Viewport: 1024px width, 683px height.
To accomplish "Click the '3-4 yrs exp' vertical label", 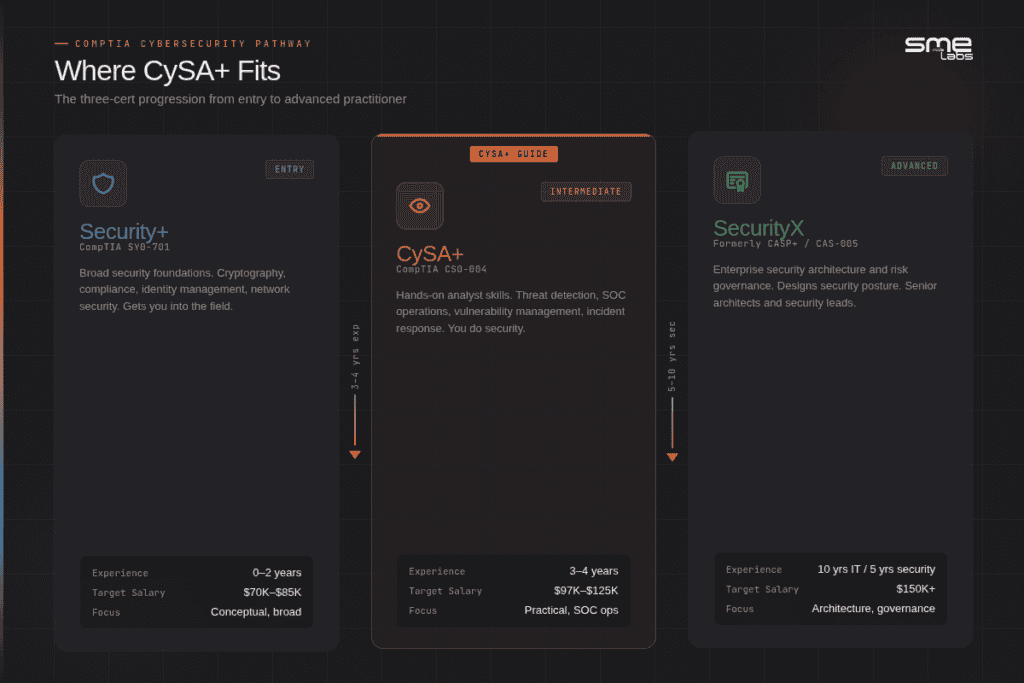I will pyautogui.click(x=355, y=357).
